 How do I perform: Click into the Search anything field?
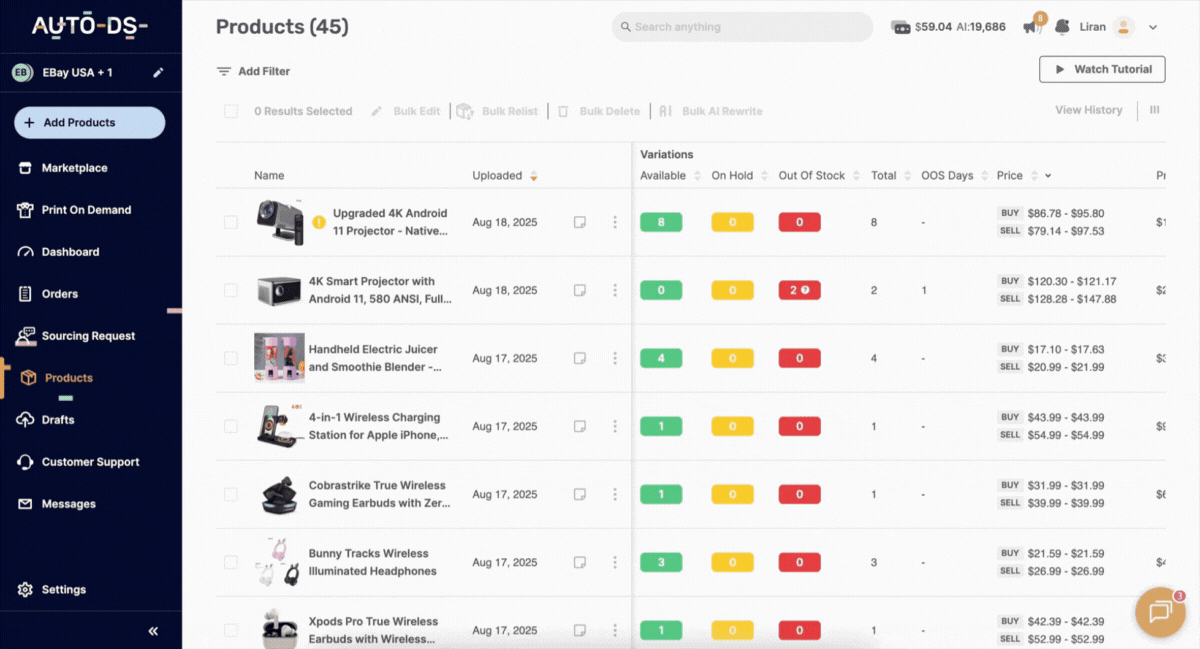[742, 27]
